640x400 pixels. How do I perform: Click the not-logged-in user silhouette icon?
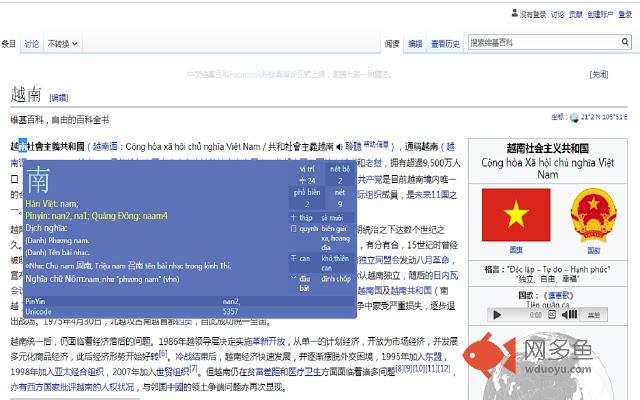(x=515, y=13)
